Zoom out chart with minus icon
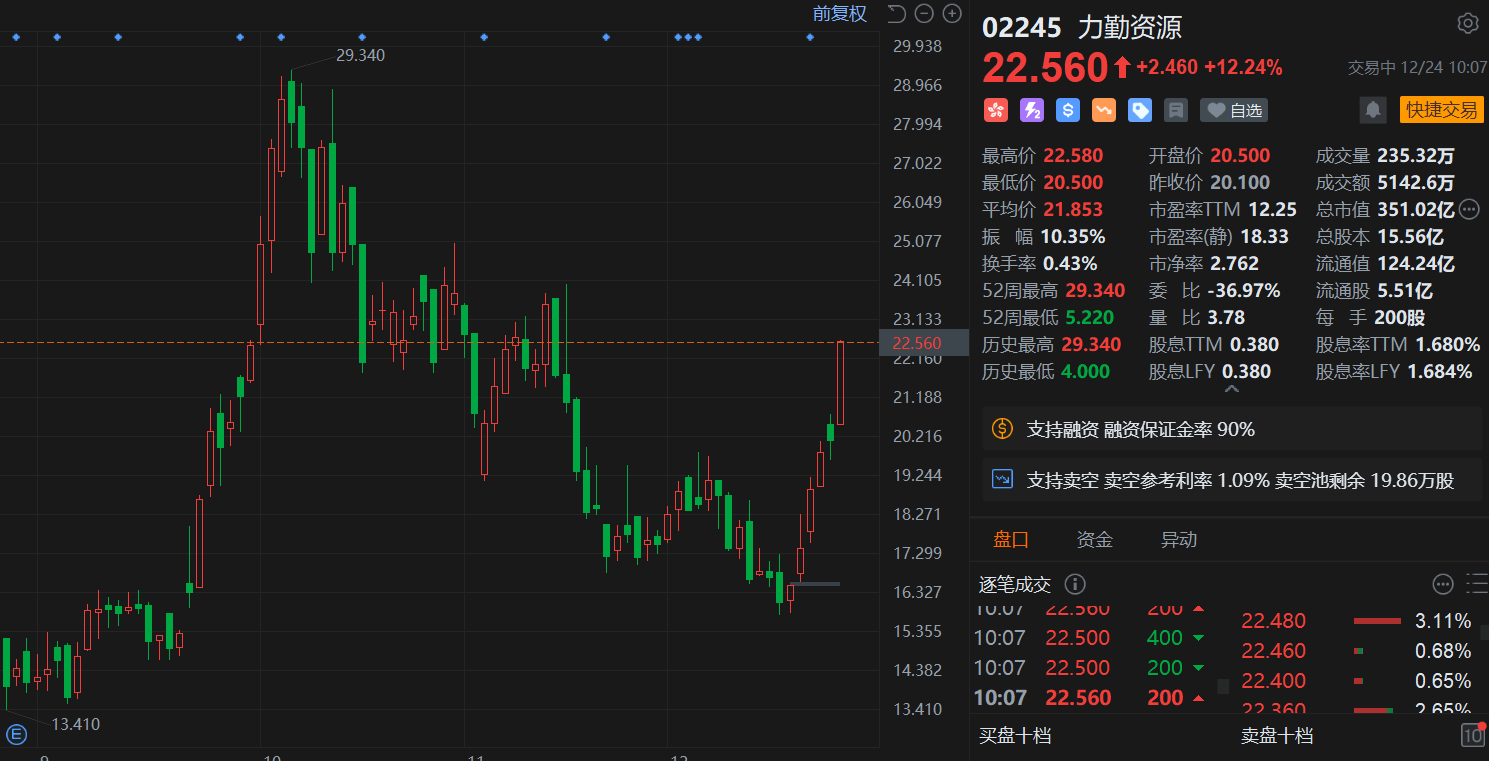Screen dimensions: 1489x761 click(x=924, y=14)
